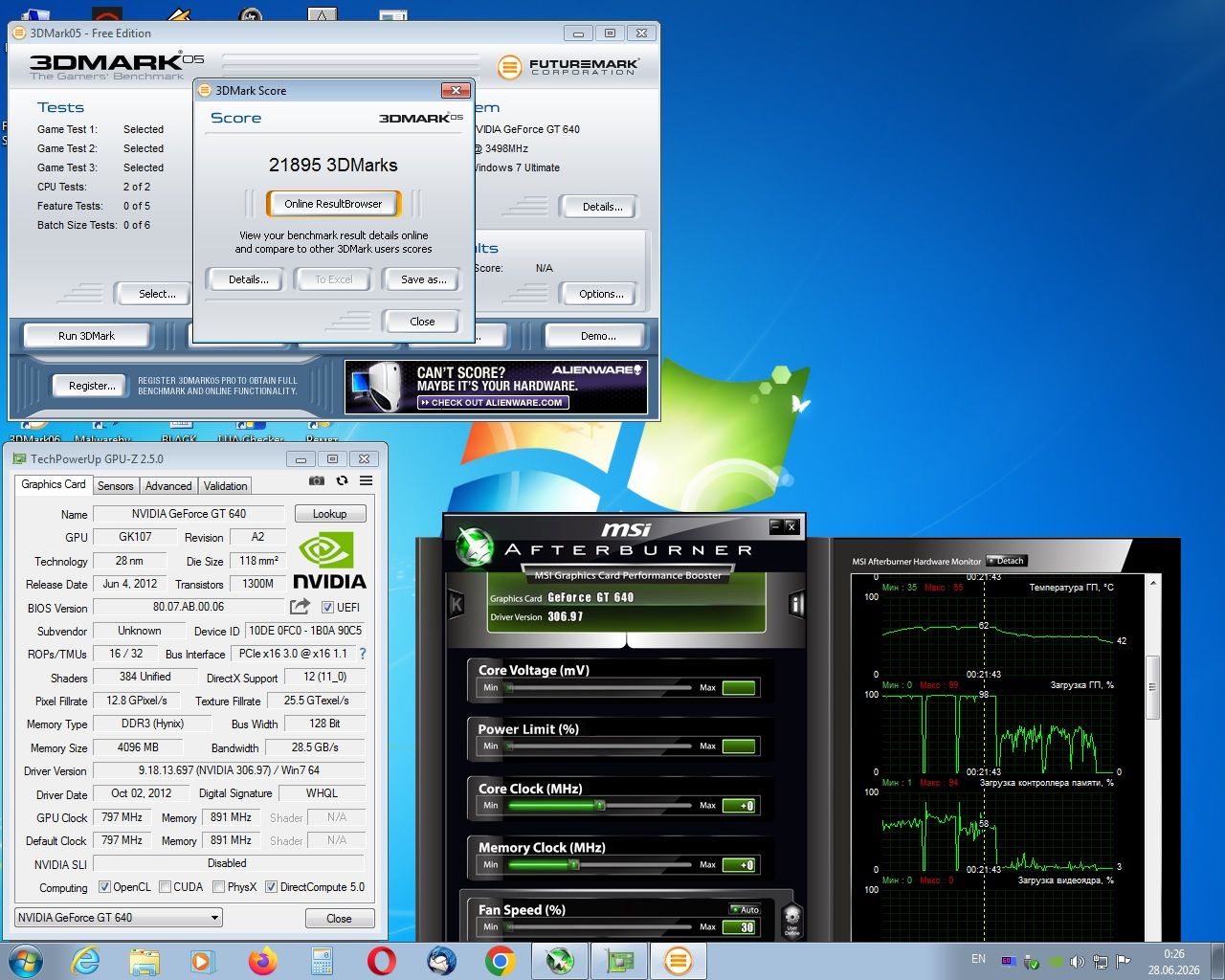Click the Register... button in 3DMark05
The width and height of the screenshot is (1225, 980).
click(x=92, y=386)
